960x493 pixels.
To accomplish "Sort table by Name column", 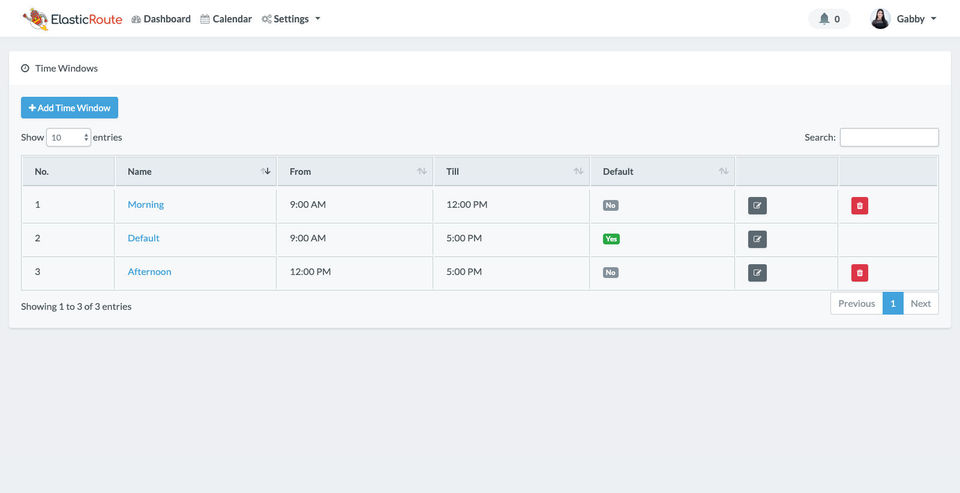I will coord(265,171).
